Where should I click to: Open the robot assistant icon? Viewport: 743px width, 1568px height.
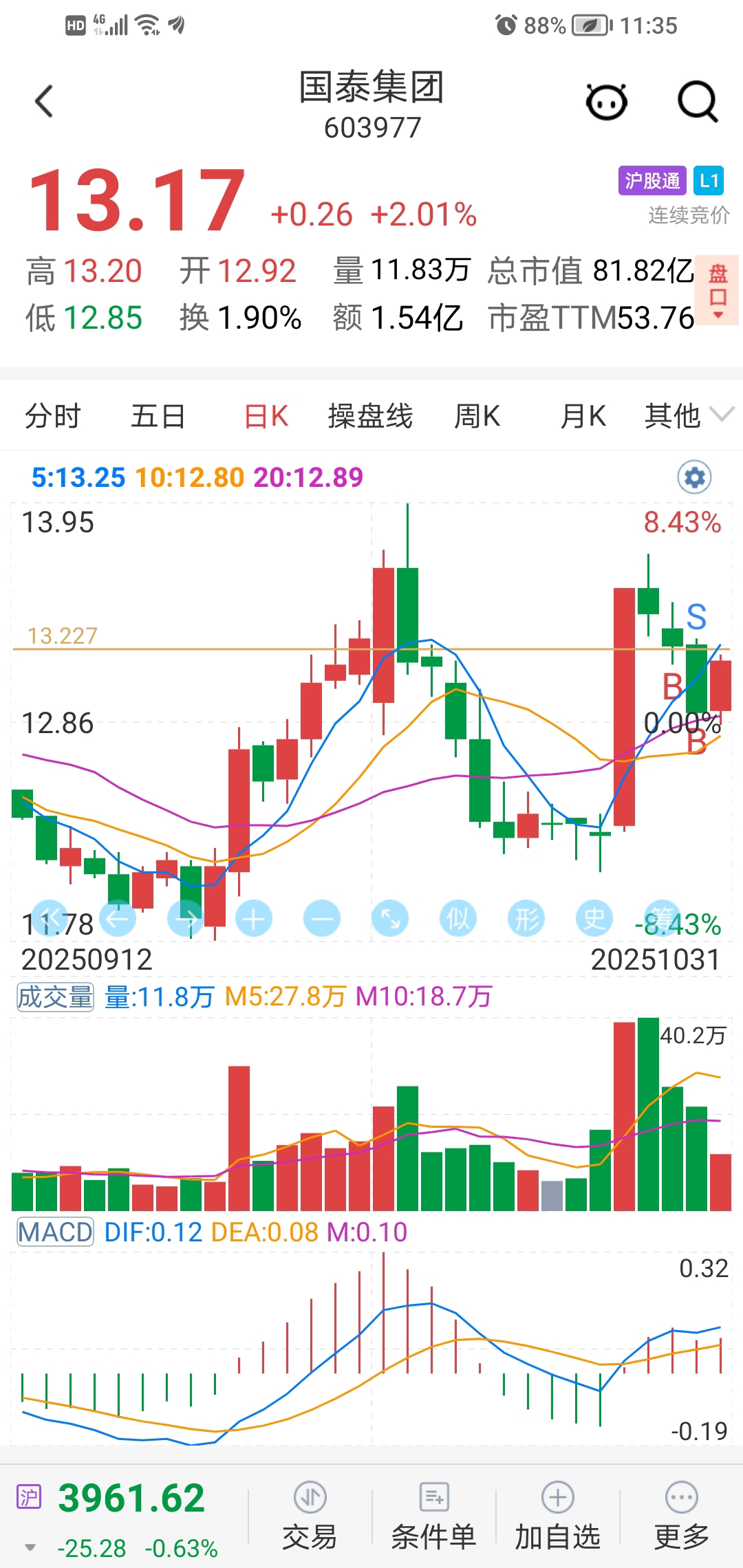[x=606, y=102]
